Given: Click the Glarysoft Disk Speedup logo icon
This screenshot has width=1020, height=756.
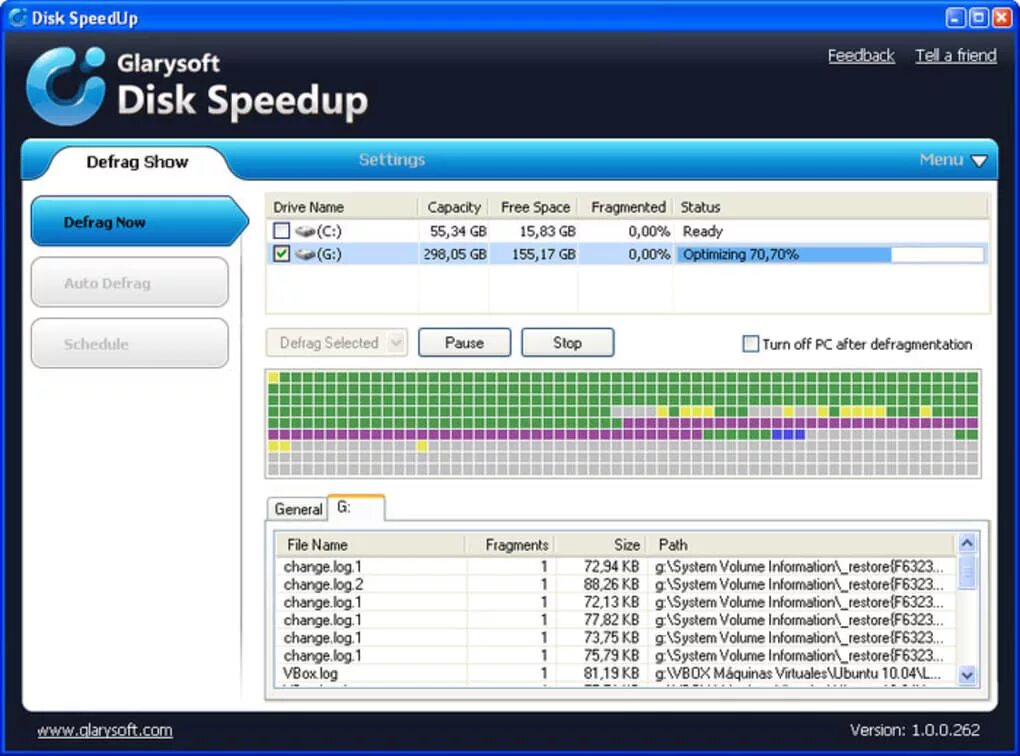Looking at the screenshot, I should (66, 86).
